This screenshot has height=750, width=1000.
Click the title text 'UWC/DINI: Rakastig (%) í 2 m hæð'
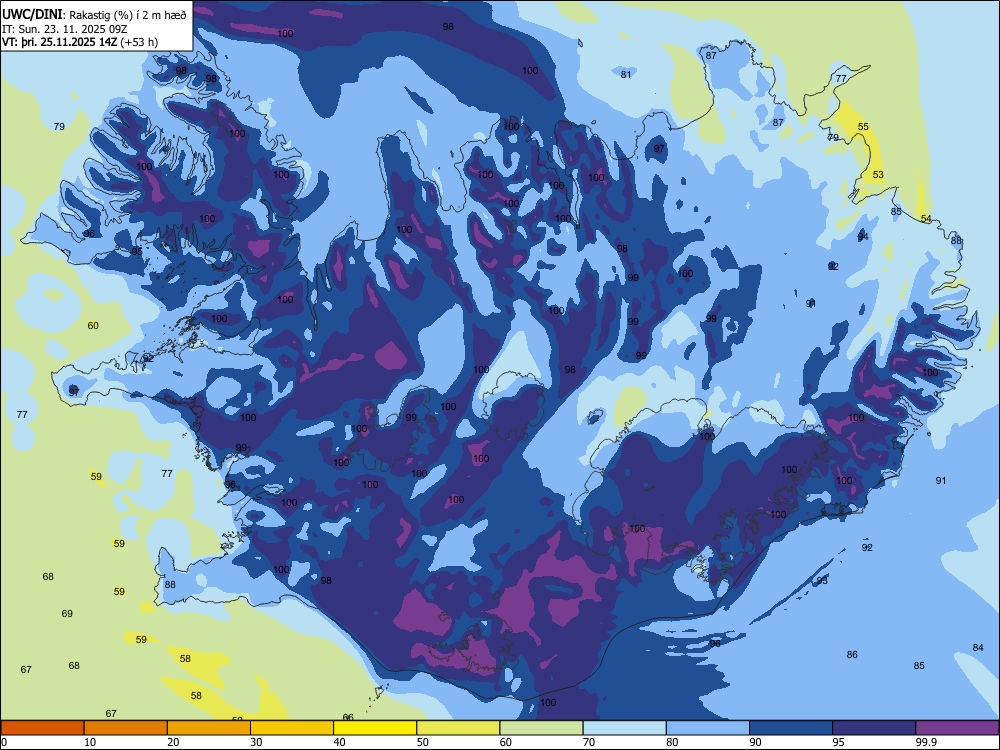tap(94, 15)
